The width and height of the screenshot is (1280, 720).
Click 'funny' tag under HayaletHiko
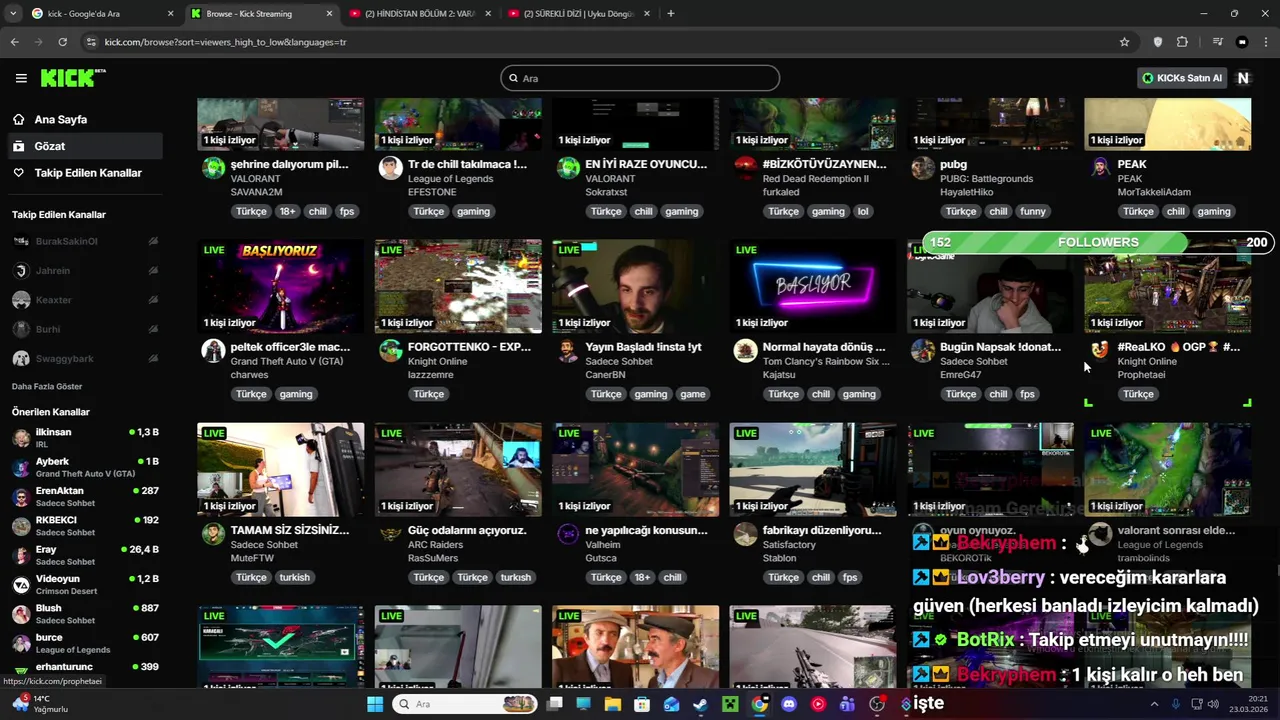1033,211
